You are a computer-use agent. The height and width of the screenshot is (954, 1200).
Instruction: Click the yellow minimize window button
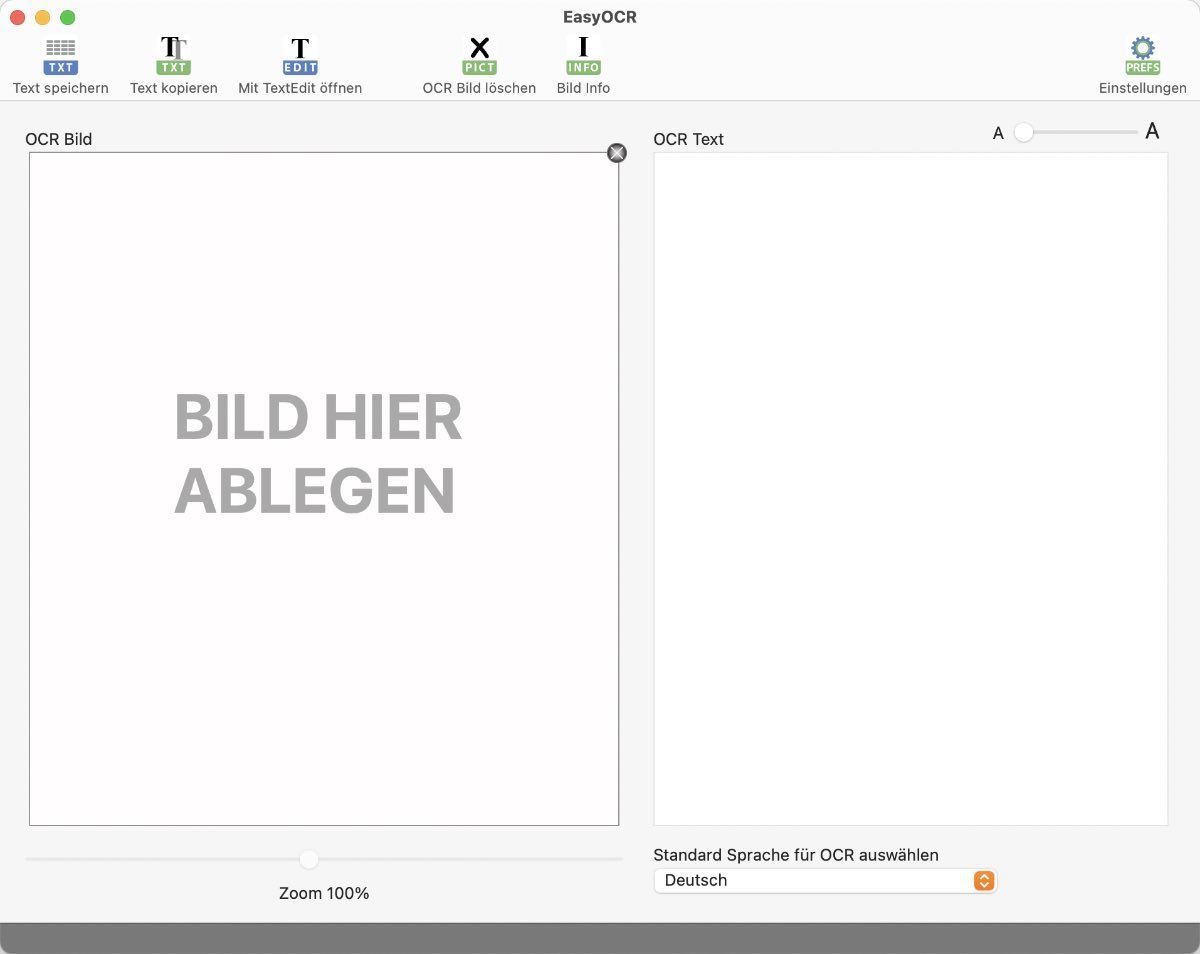[43, 18]
